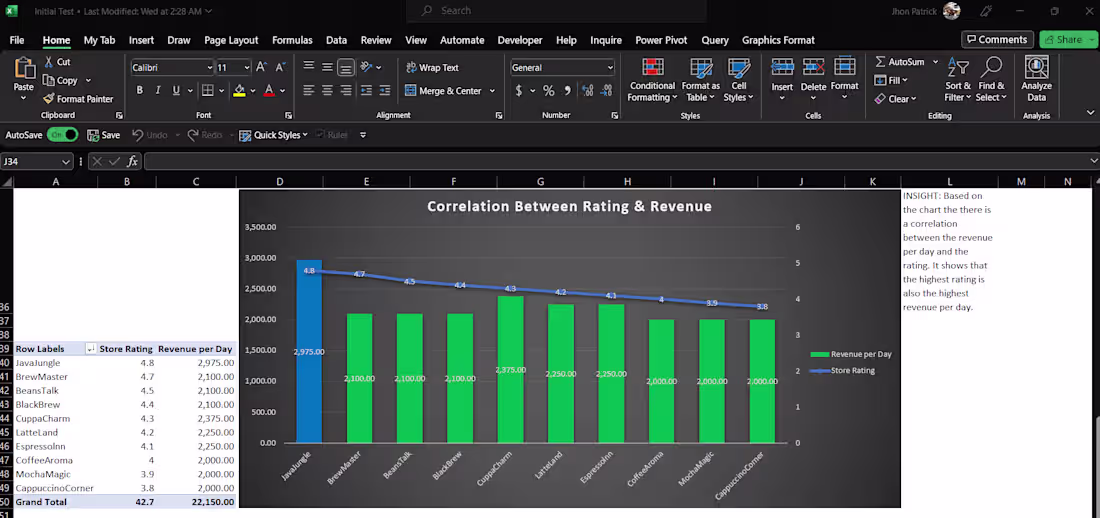The image size is (1100, 518).
Task: Toggle Italic formatting
Action: coord(157,91)
